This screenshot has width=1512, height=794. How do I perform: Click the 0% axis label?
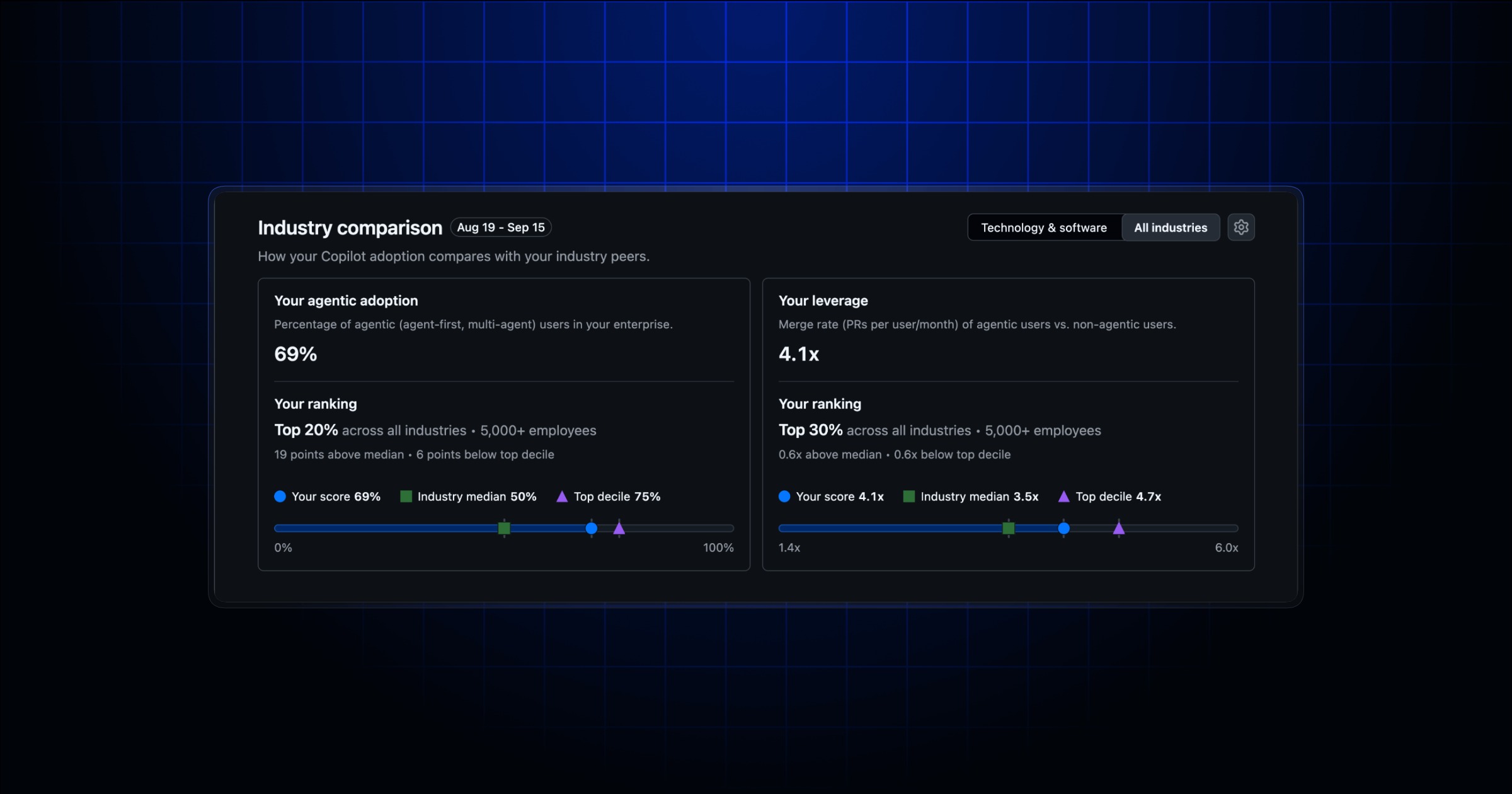tap(283, 548)
